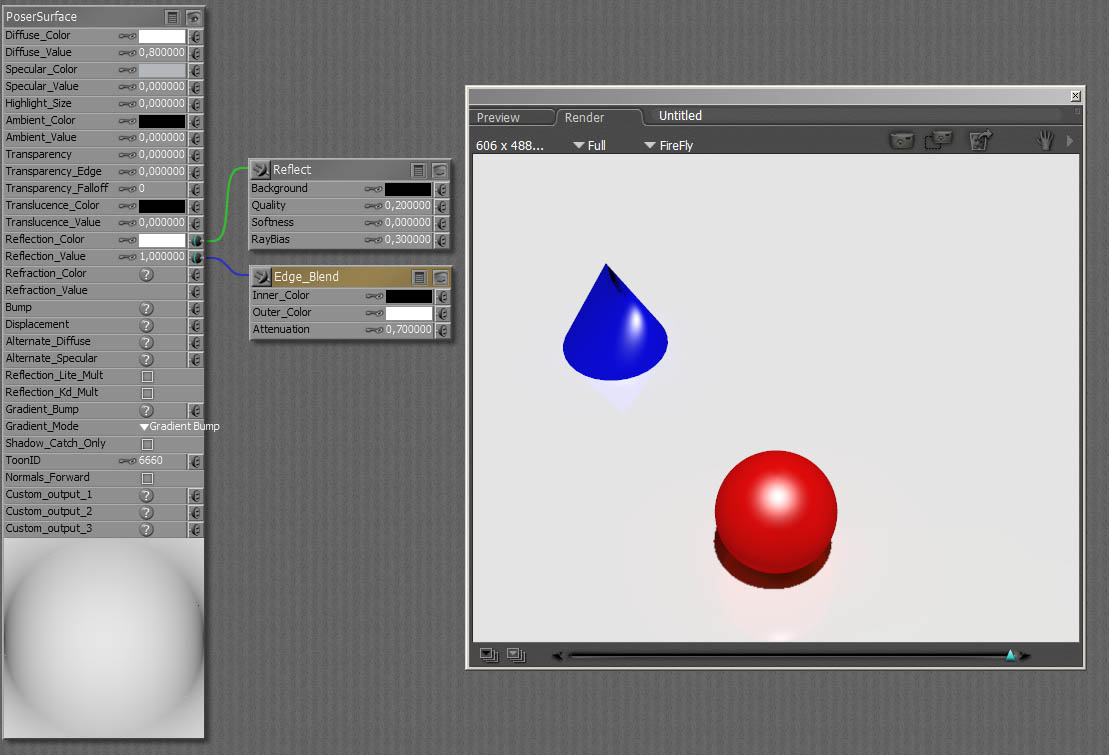
Task: Click the render comparison slider handle
Action: coord(1011,655)
